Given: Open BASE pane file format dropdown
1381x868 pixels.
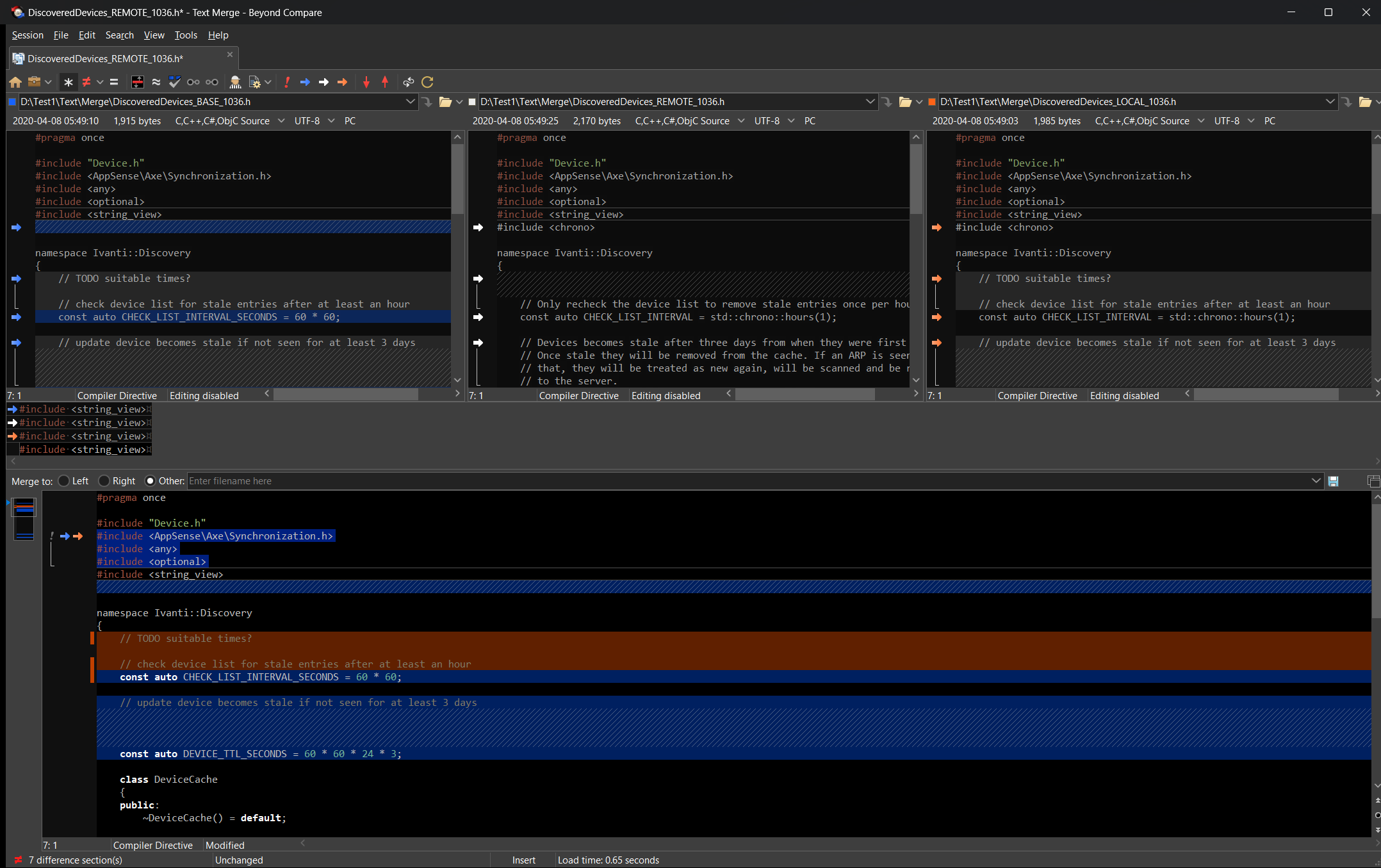Looking at the screenshot, I should (281, 121).
